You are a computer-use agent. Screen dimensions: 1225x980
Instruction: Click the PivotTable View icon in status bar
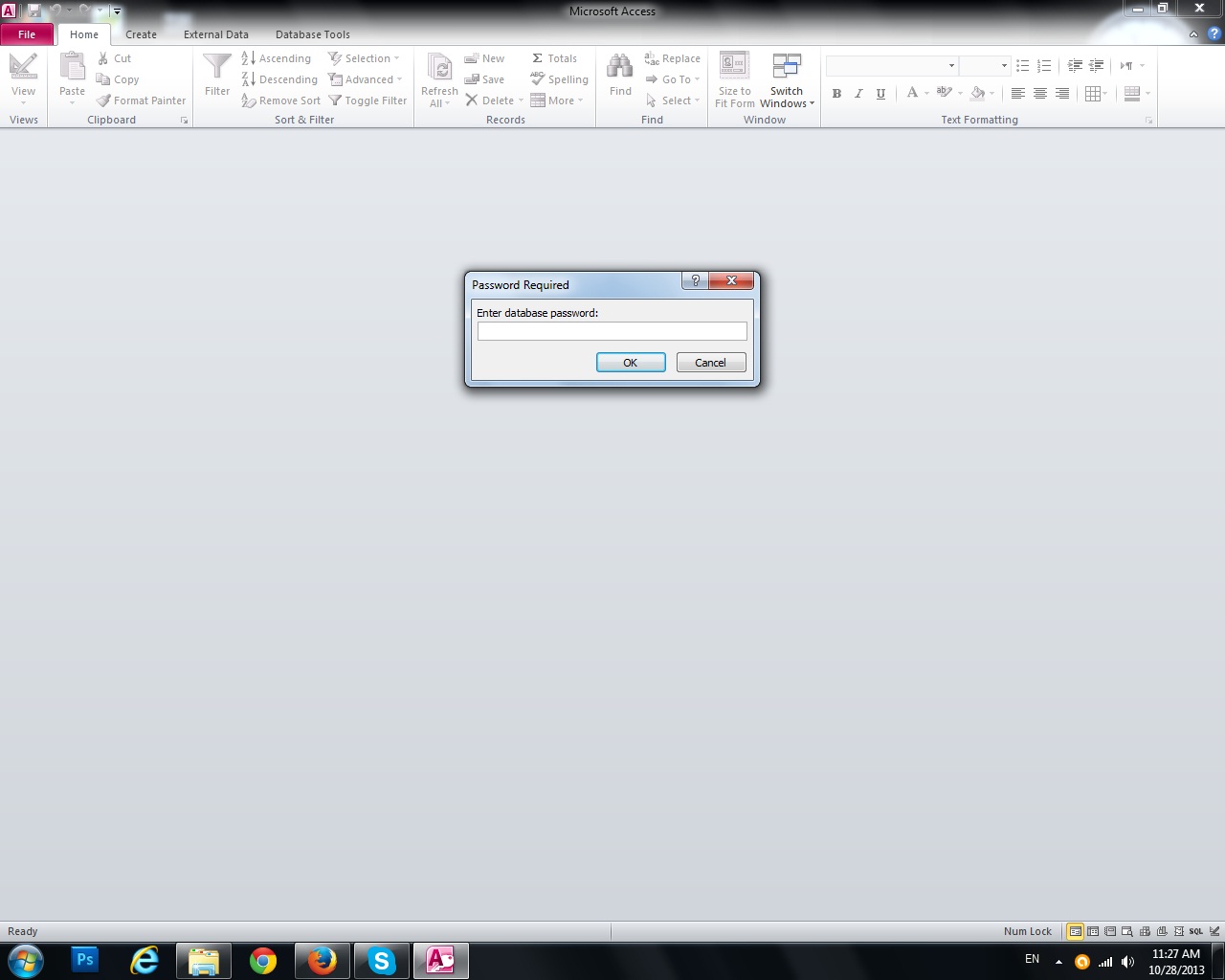(x=1145, y=931)
